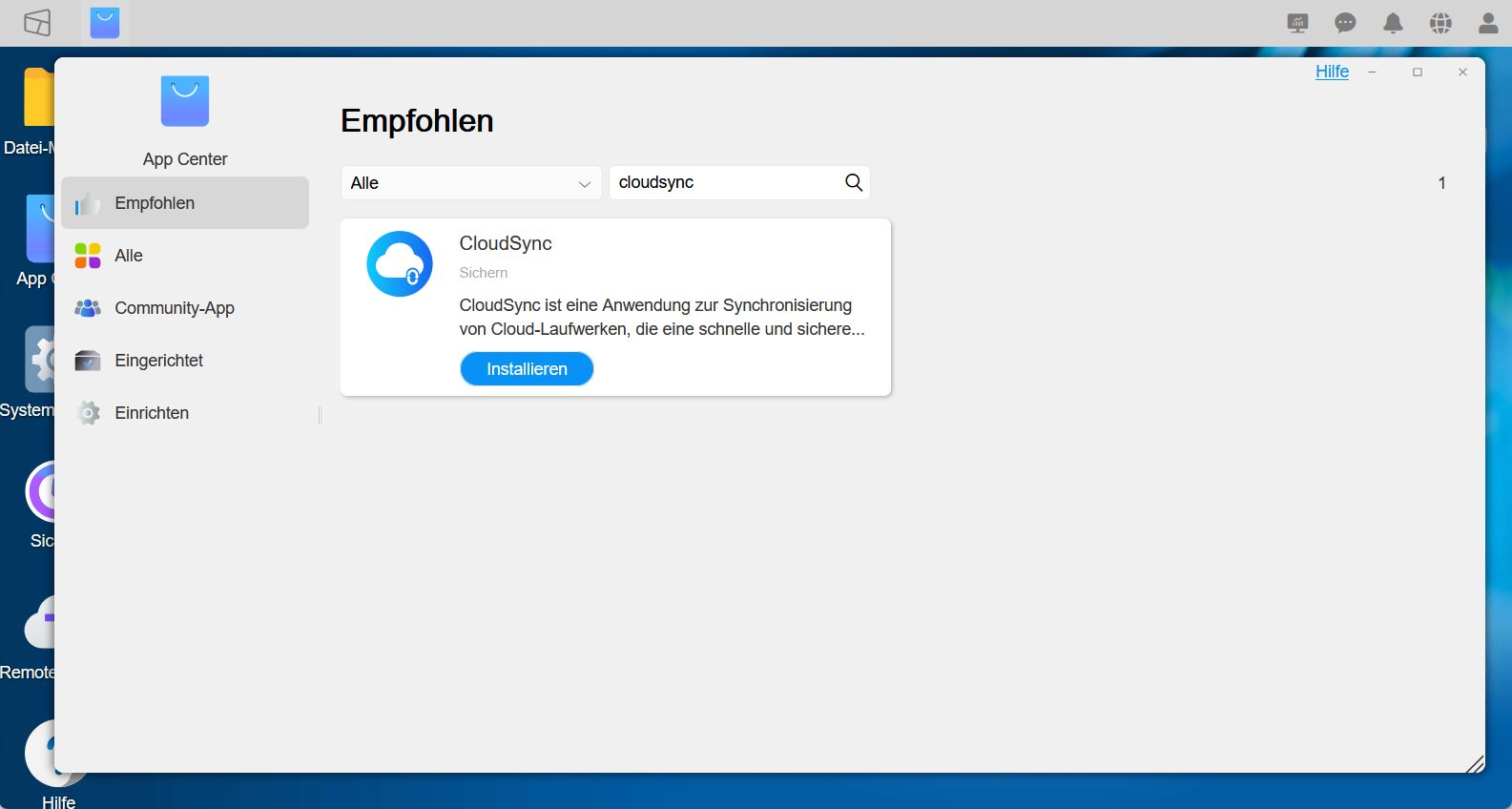1512x809 pixels.
Task: Click the magnifier search icon
Action: pyautogui.click(x=854, y=182)
